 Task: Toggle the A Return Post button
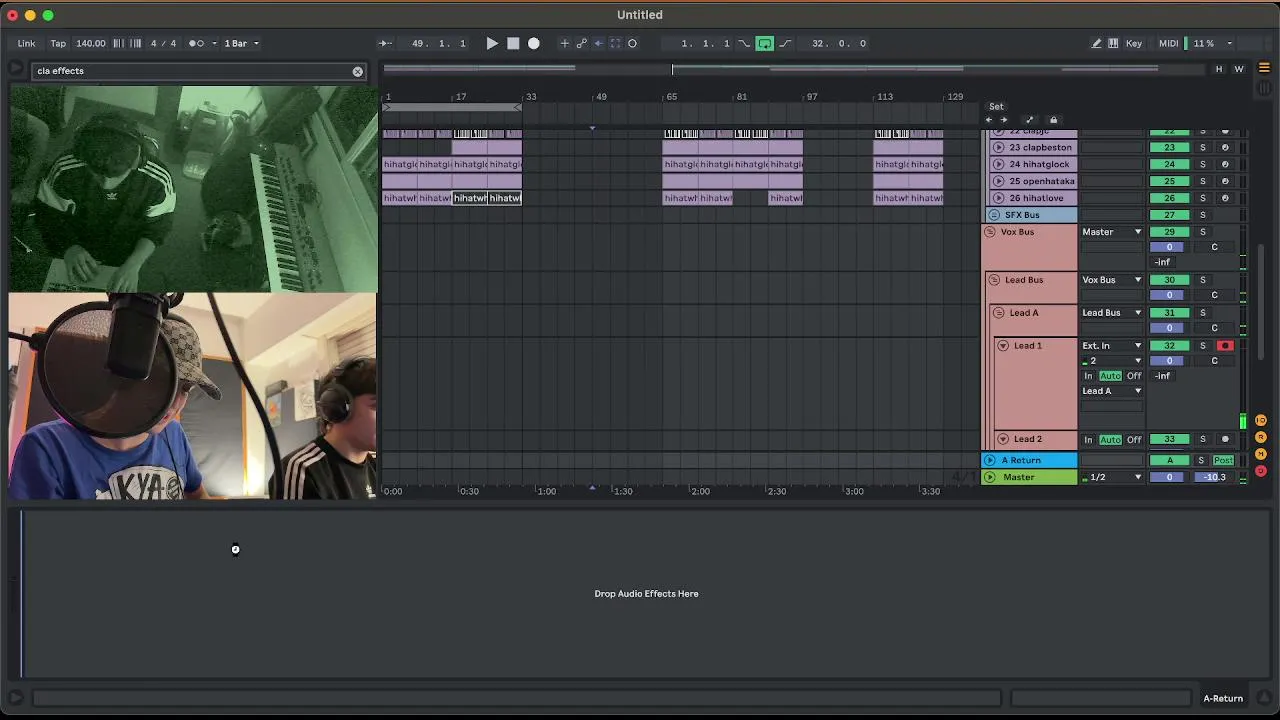point(1223,460)
